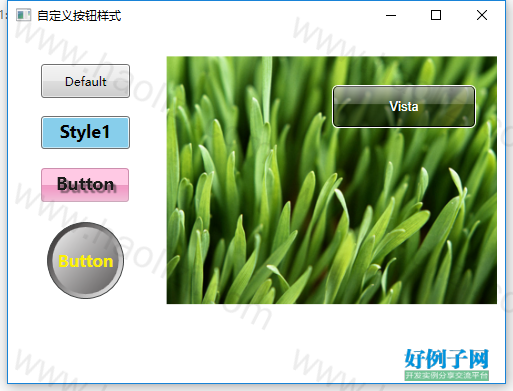The image size is (513, 391).
Task: Click the 自定义按钮样式 title text
Action: (79, 16)
